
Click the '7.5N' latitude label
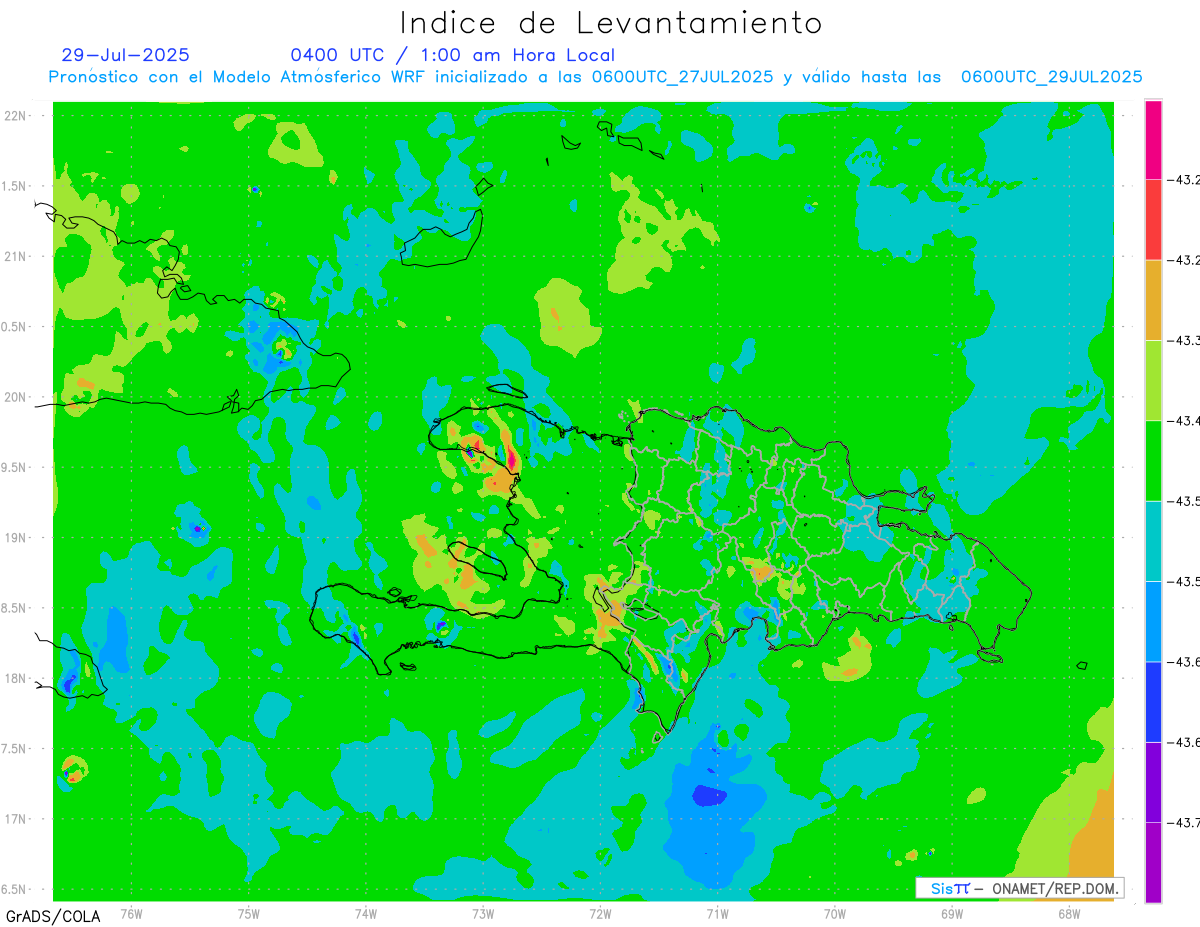(x=14, y=749)
